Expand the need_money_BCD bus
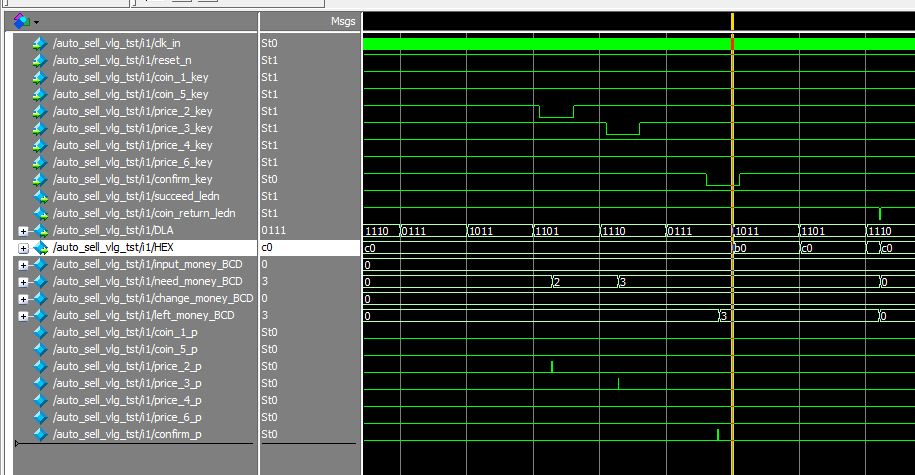This screenshot has width=915, height=475. pos(23,282)
